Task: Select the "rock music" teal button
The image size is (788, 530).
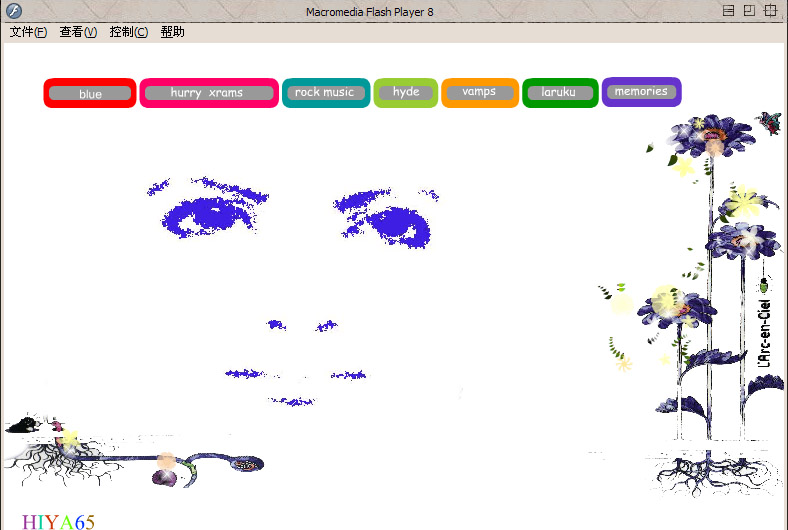Action: point(326,92)
